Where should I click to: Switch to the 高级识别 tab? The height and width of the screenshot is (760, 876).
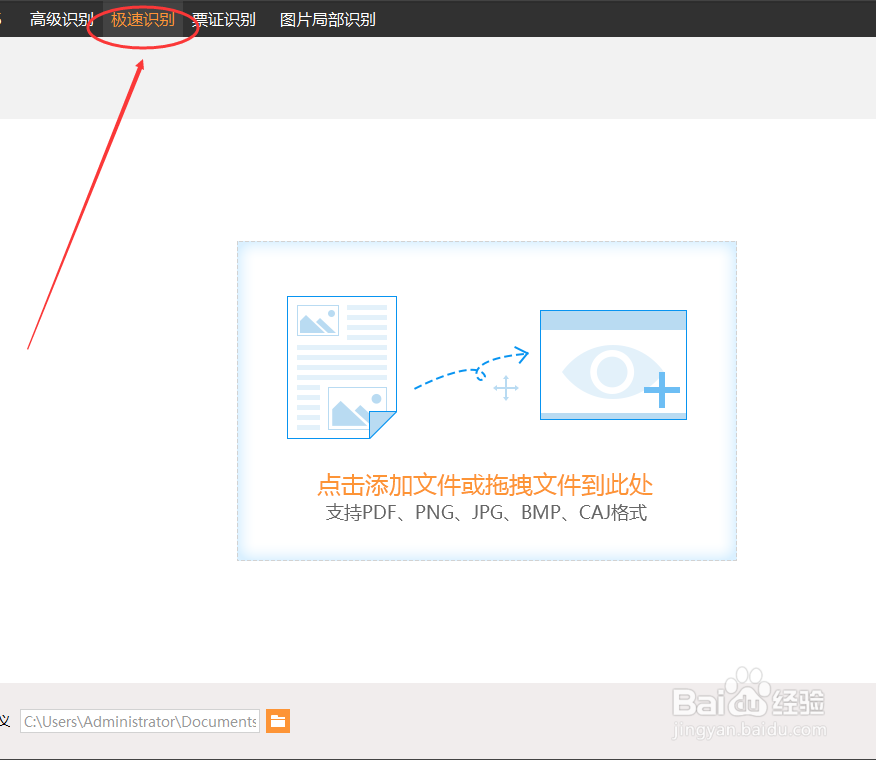[x=60, y=18]
